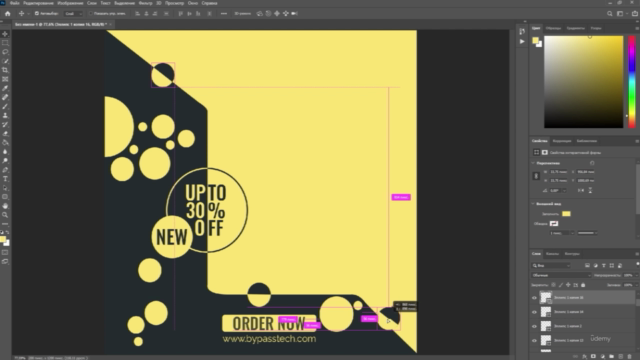Viewport: 640px width, 360px height.
Task: Switch to the Градиенты tab
Action: 576,28
